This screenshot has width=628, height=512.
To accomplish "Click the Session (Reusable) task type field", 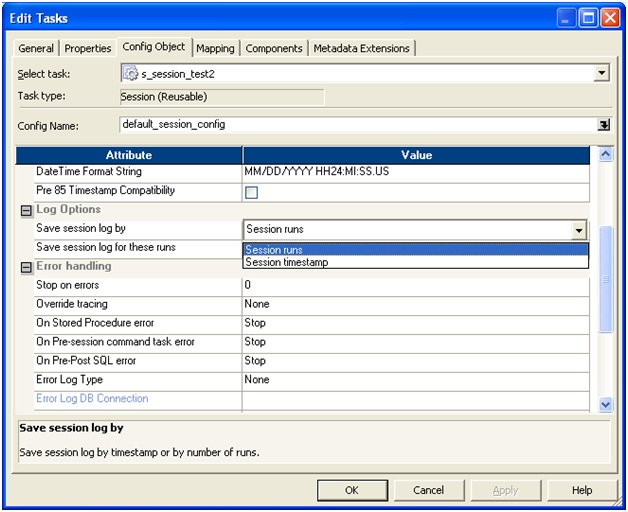I will pos(222,97).
